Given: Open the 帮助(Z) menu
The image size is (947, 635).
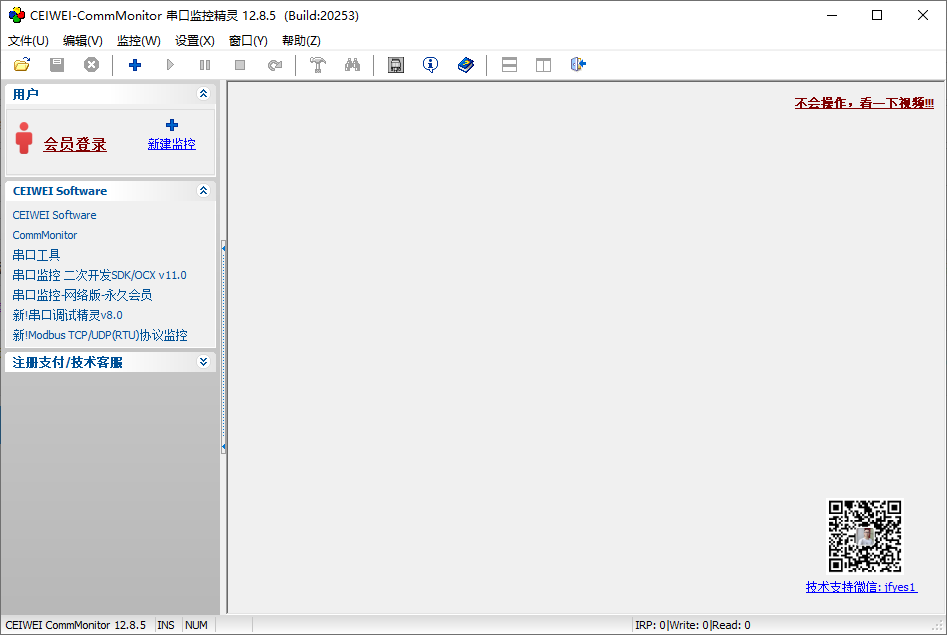Looking at the screenshot, I should pyautogui.click(x=301, y=41).
